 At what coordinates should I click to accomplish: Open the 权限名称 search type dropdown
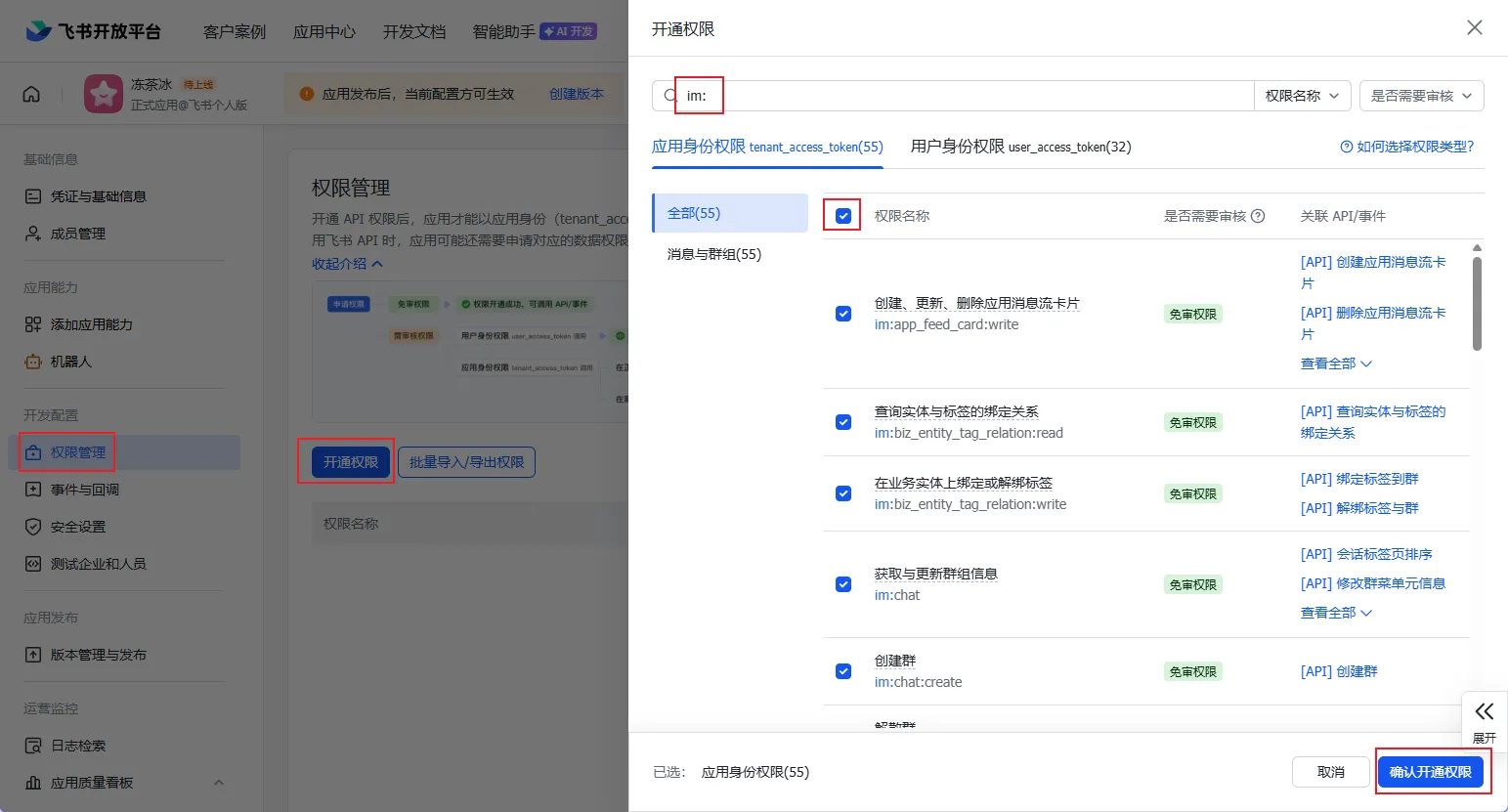(x=1303, y=96)
